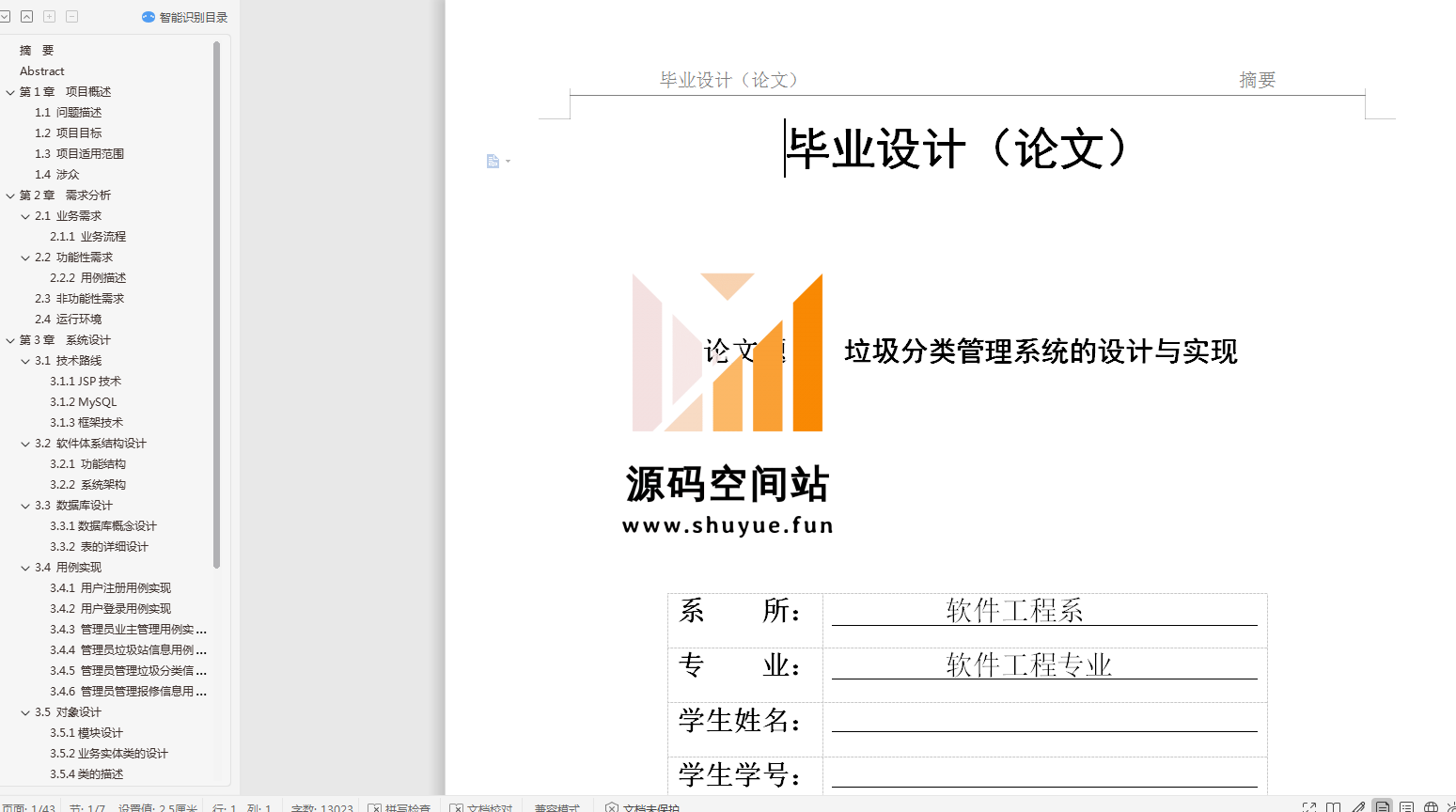Screen dimensions: 1456x812
Task: Click the outline panel vertical scrollbar
Action: pyautogui.click(x=216, y=304)
